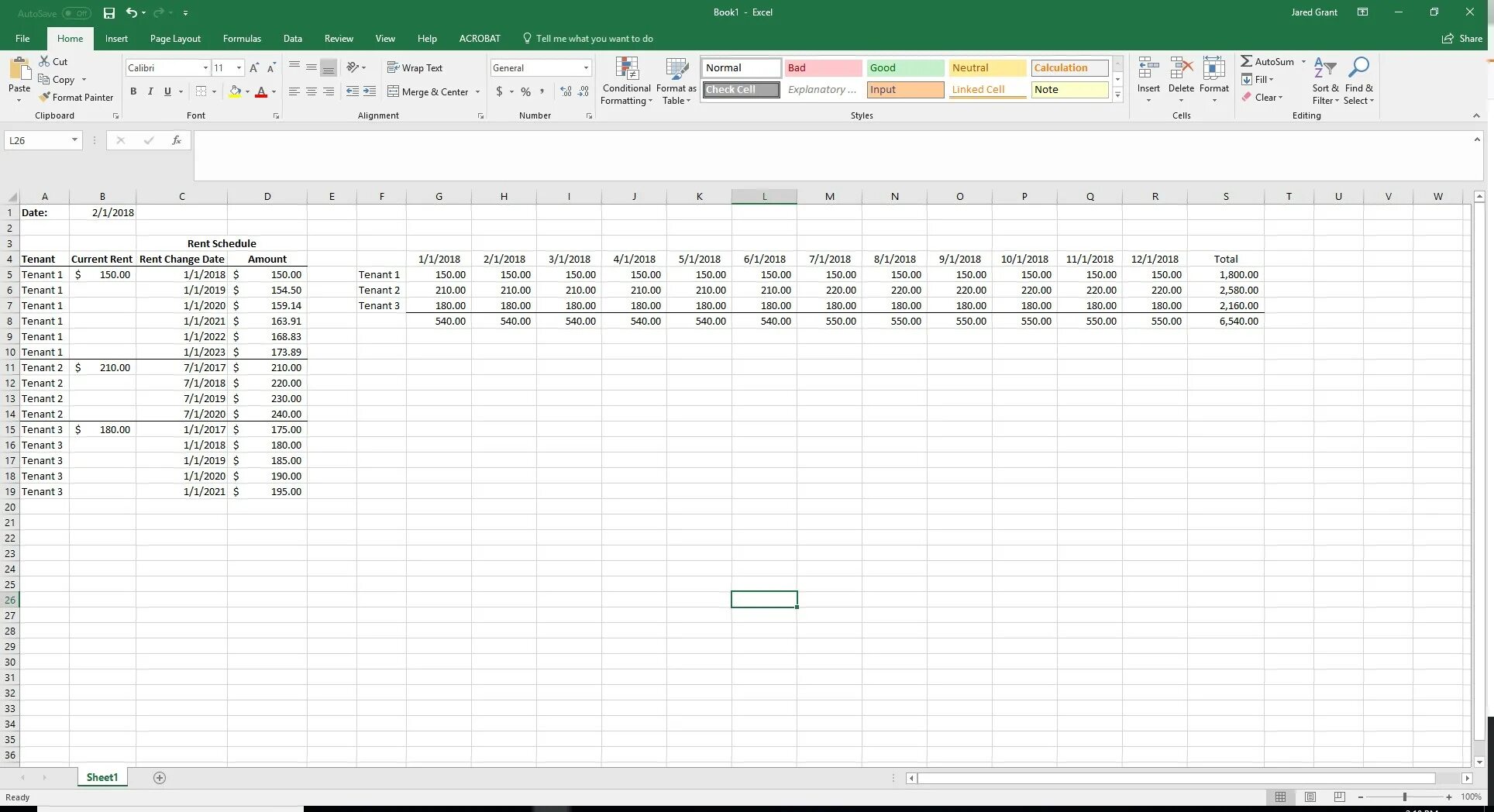
Task: Click the Save icon in the title bar
Action: coord(109,12)
